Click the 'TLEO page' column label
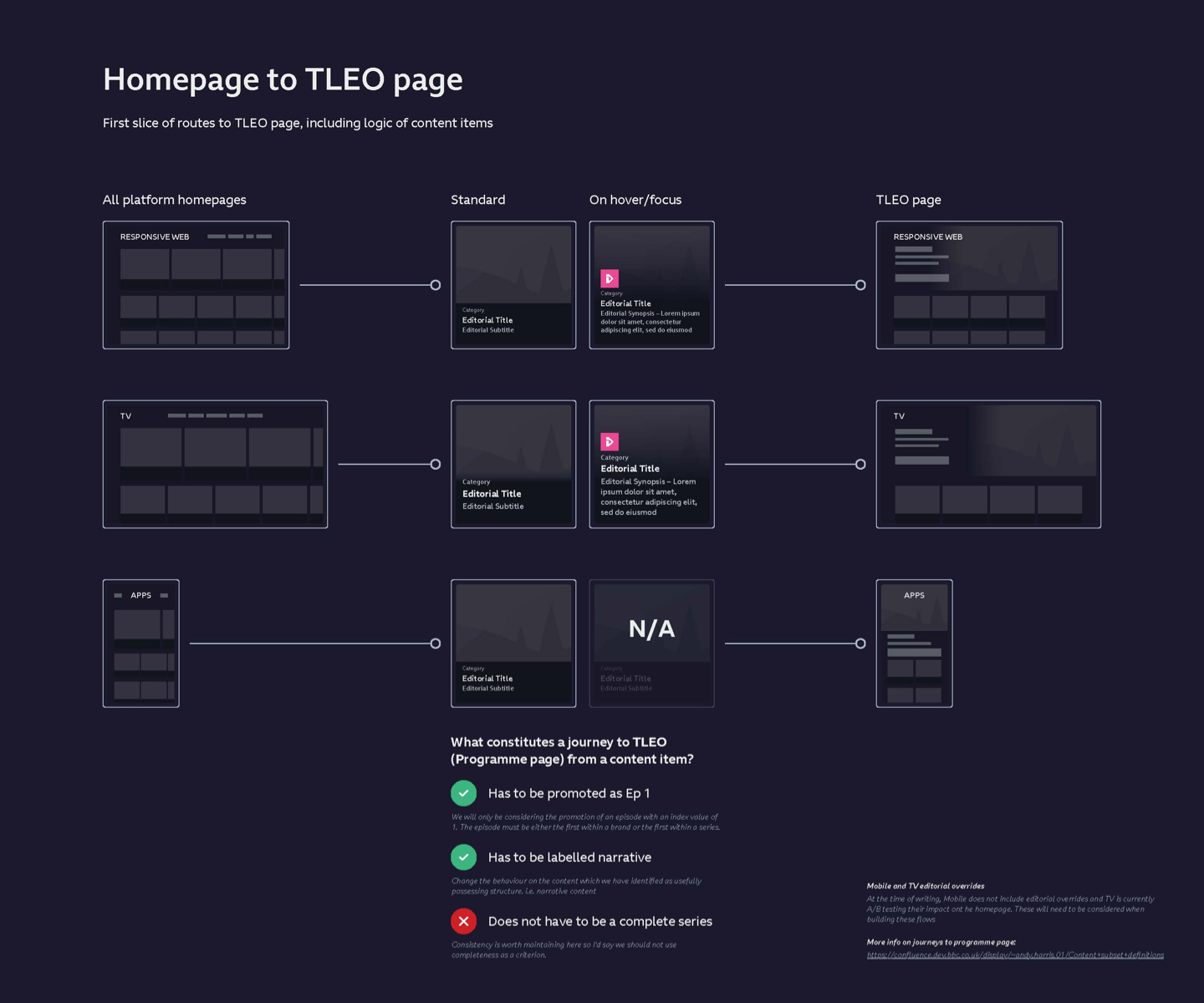1204x1003 pixels. coord(909,200)
